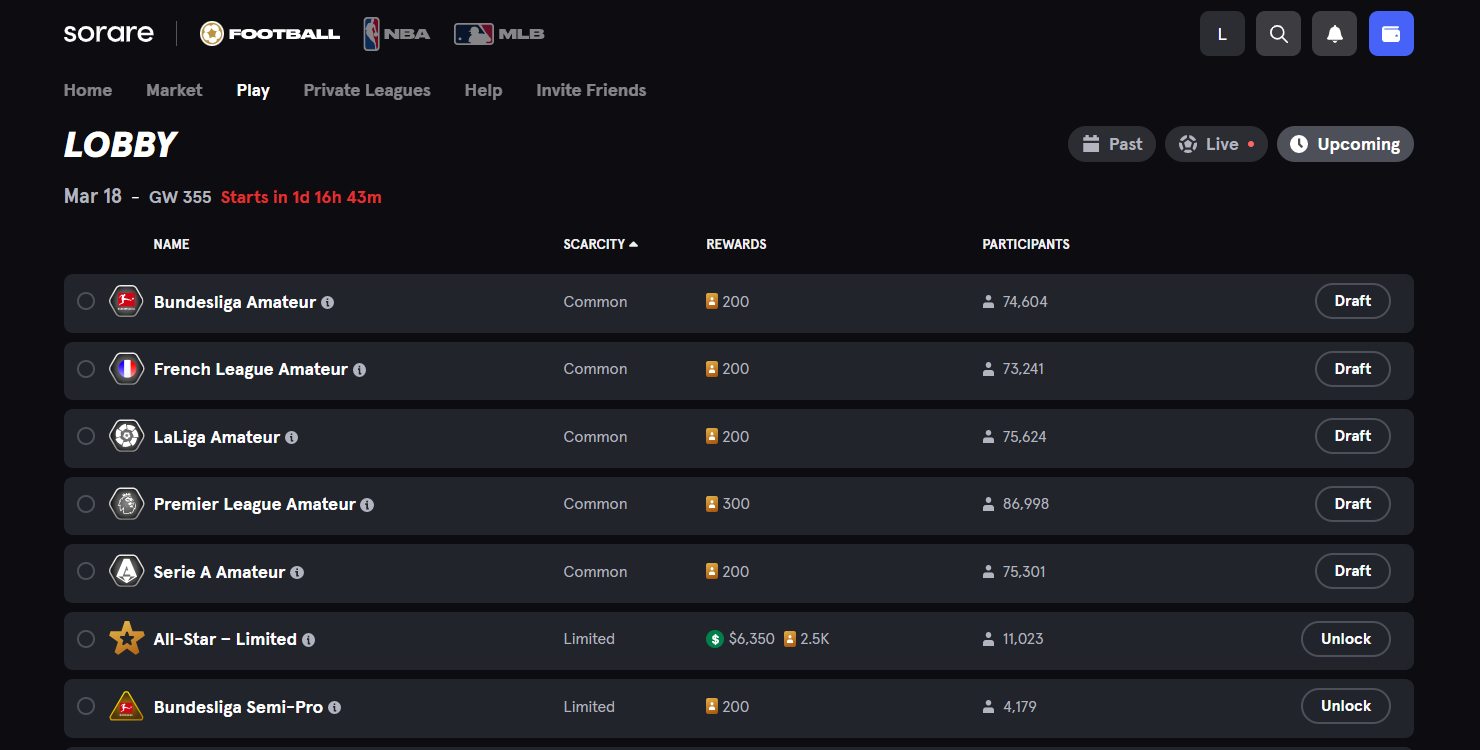Switch to the Past game weeks tab
The height and width of the screenshot is (750, 1480).
pos(1112,144)
